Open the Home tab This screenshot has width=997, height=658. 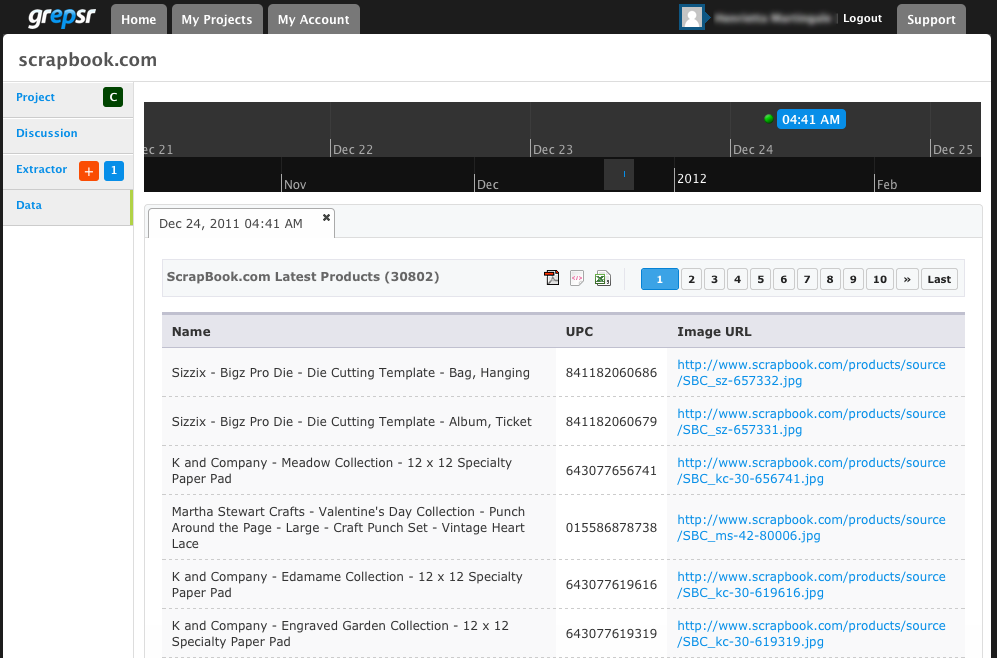pos(139,19)
